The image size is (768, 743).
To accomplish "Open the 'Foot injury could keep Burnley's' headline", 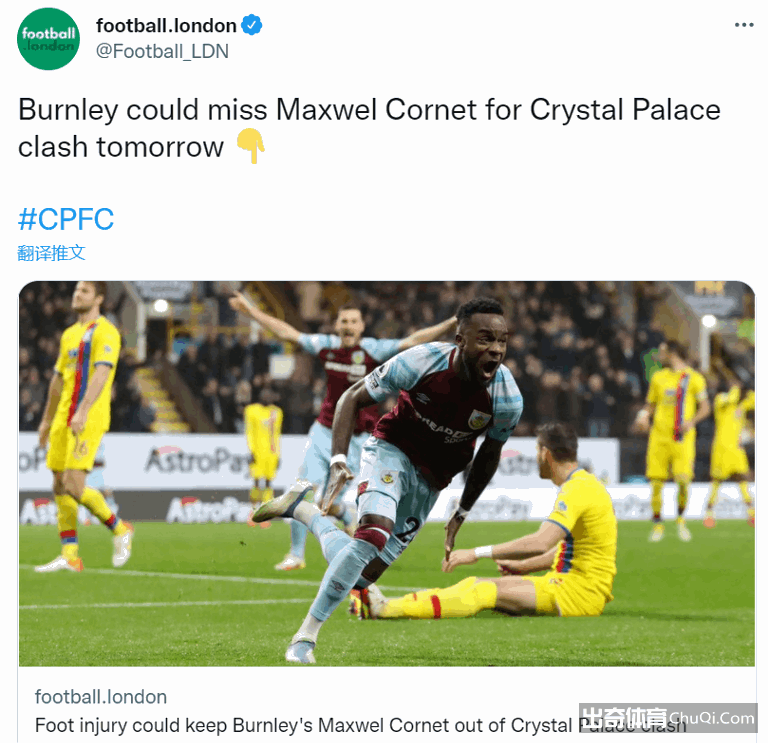I will pyautogui.click(x=360, y=725).
